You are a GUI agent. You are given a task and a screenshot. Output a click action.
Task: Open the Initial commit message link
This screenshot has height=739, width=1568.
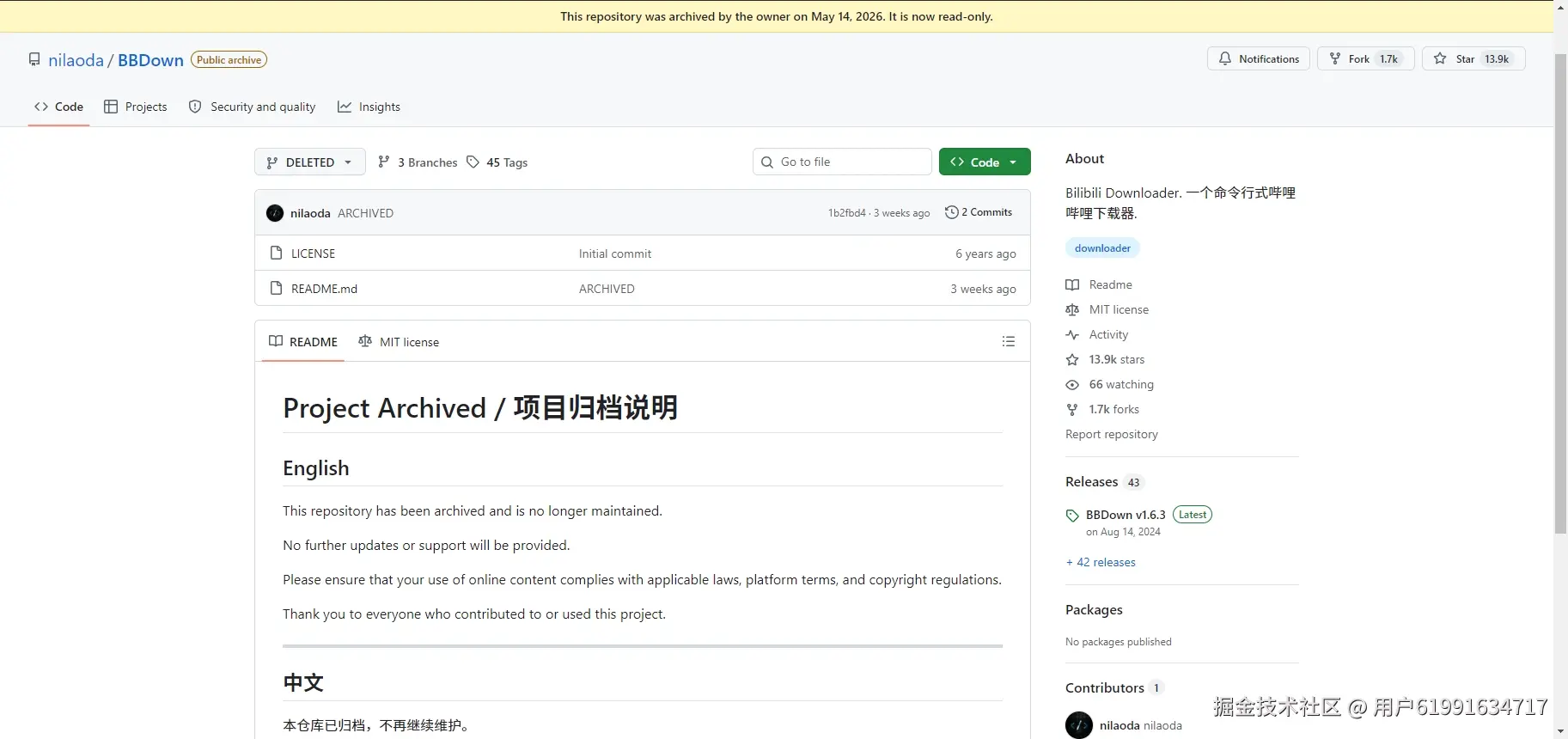(x=615, y=253)
